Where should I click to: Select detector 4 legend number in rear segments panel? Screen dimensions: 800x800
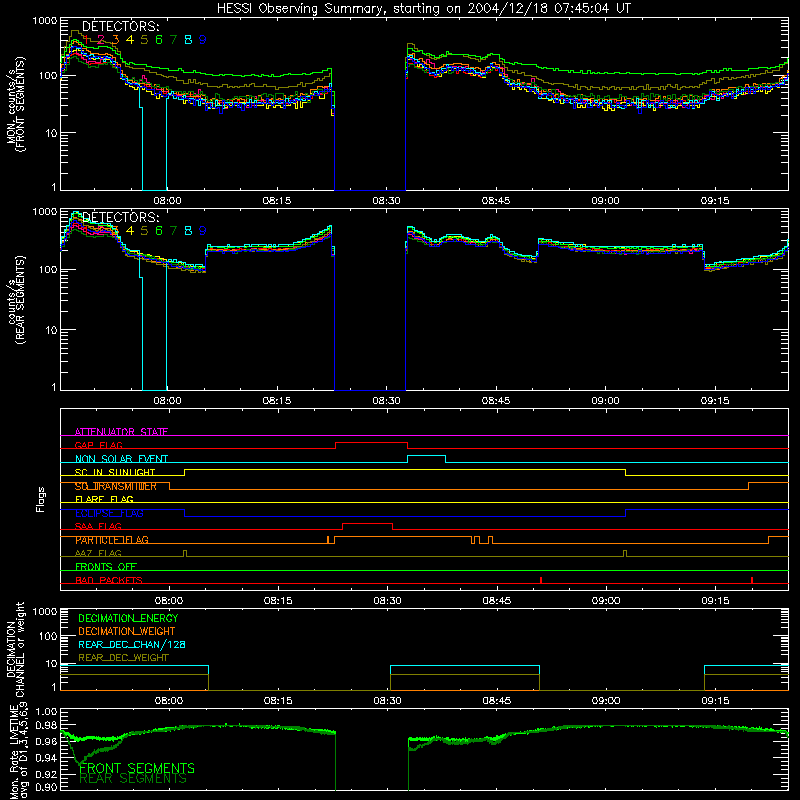[x=130, y=231]
